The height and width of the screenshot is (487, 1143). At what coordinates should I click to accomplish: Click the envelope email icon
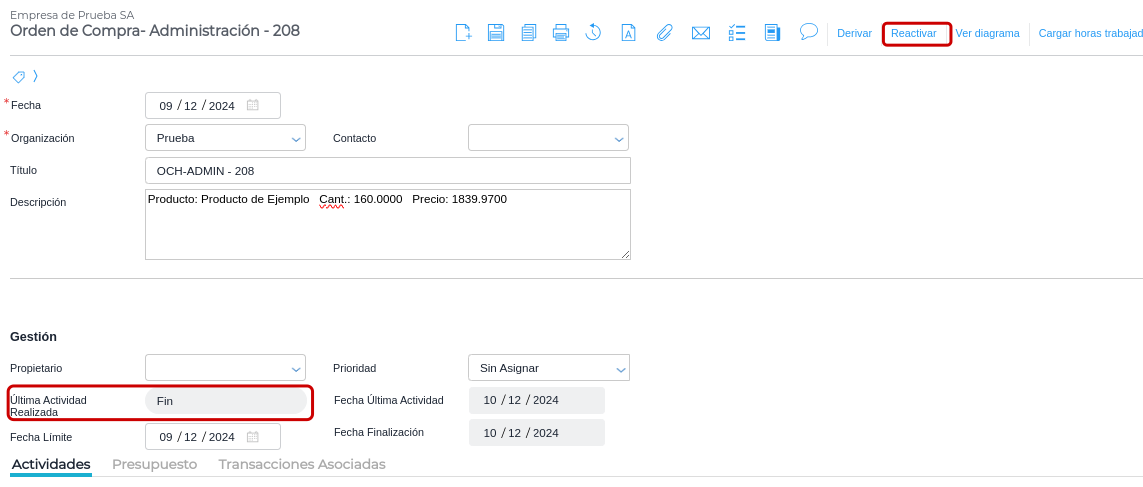(701, 33)
